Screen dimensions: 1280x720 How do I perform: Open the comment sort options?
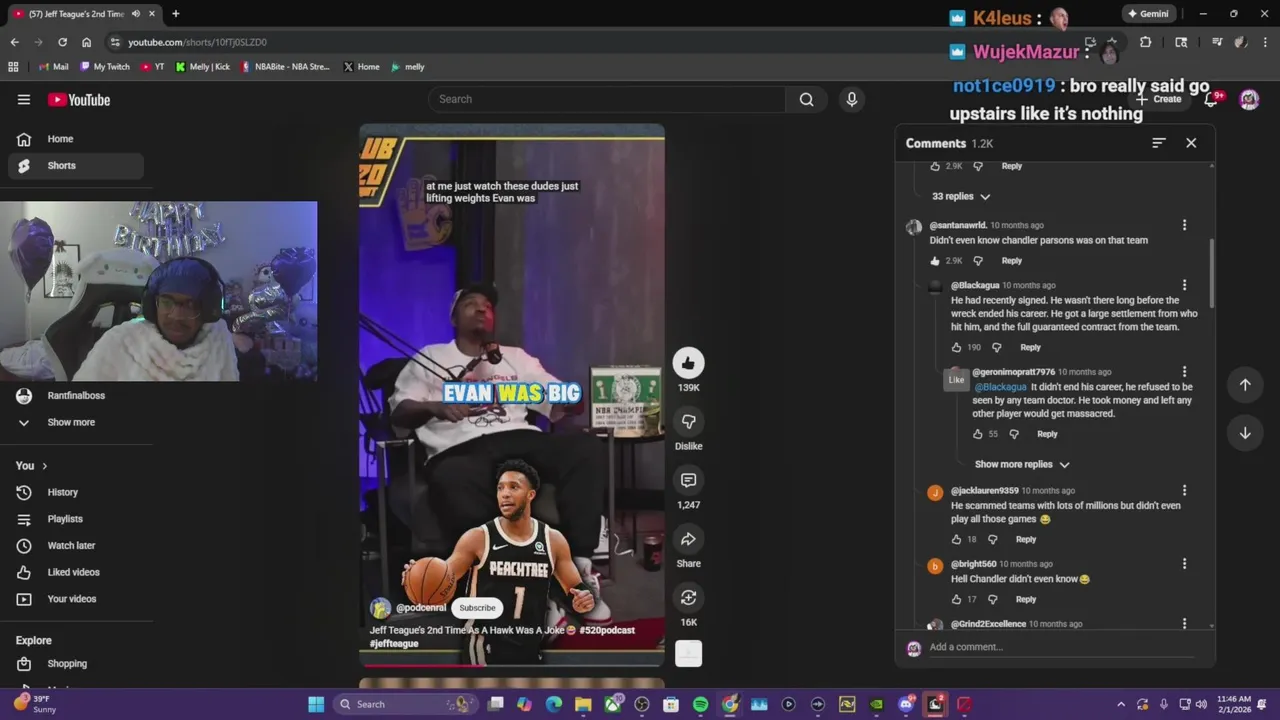(1158, 143)
